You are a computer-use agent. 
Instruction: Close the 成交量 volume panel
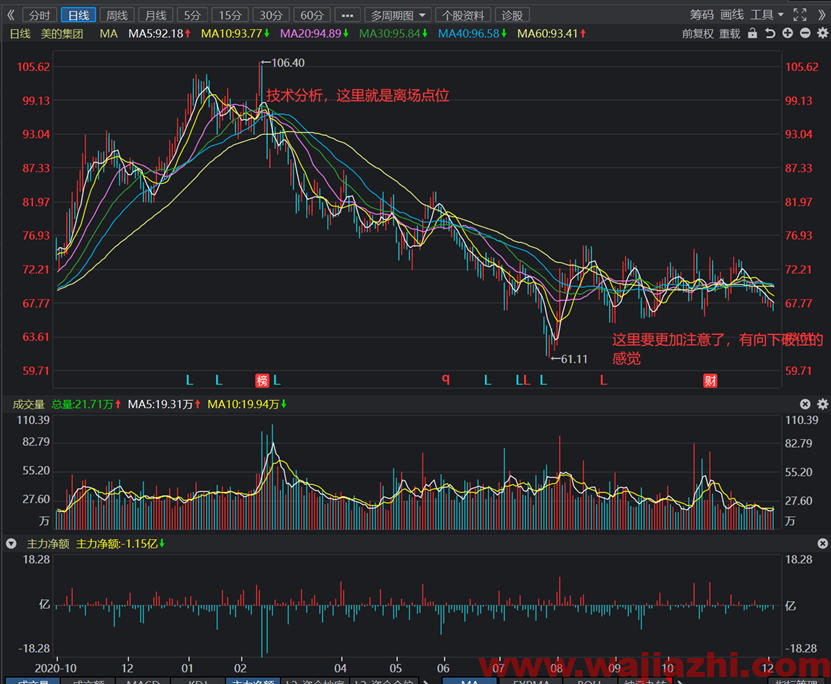(805, 404)
